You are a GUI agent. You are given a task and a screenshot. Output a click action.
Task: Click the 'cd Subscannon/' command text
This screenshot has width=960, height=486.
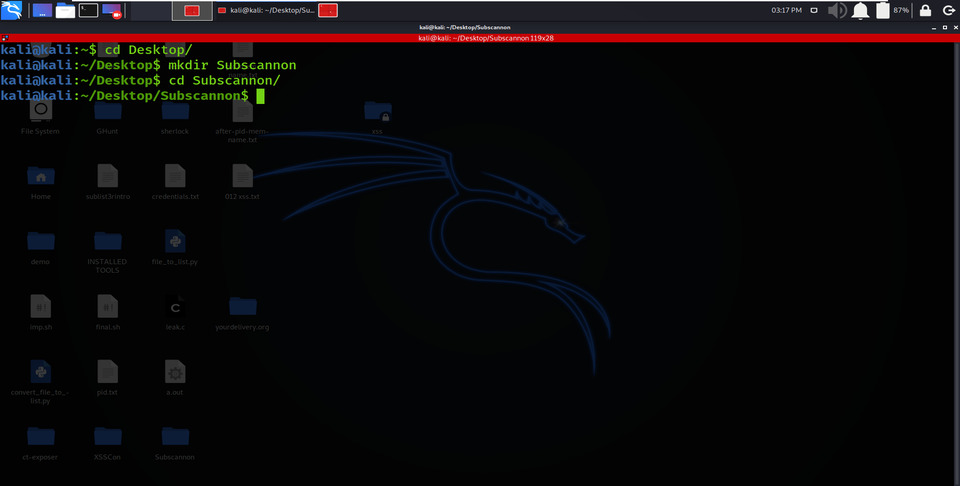224,81
